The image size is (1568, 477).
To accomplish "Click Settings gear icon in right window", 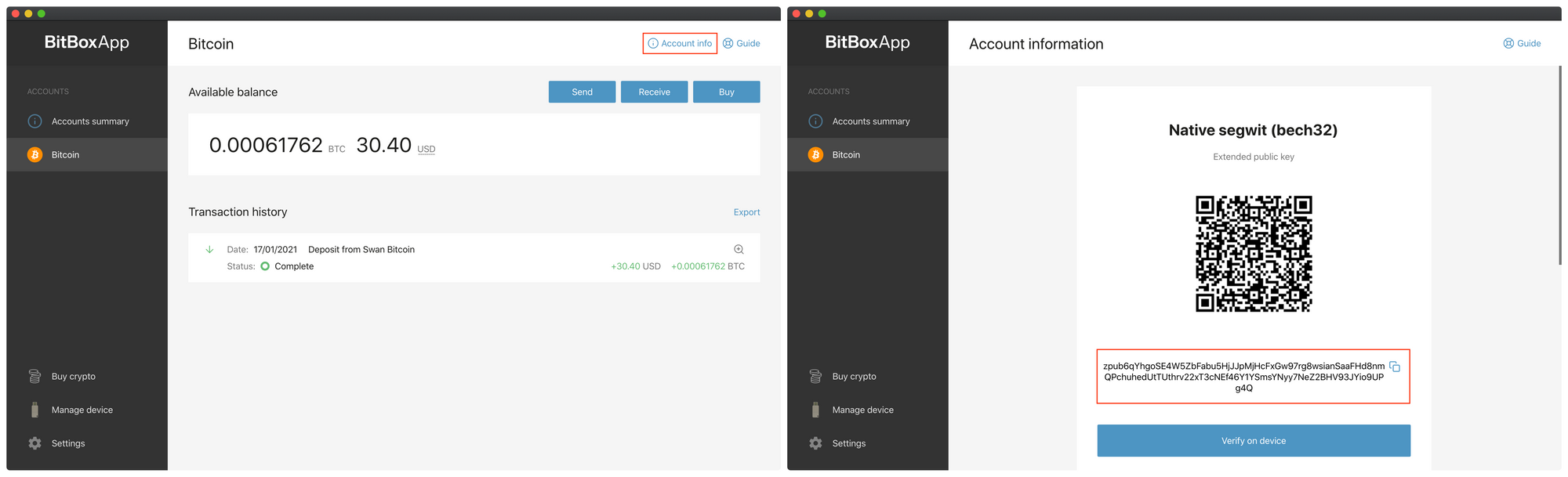I will click(x=815, y=443).
